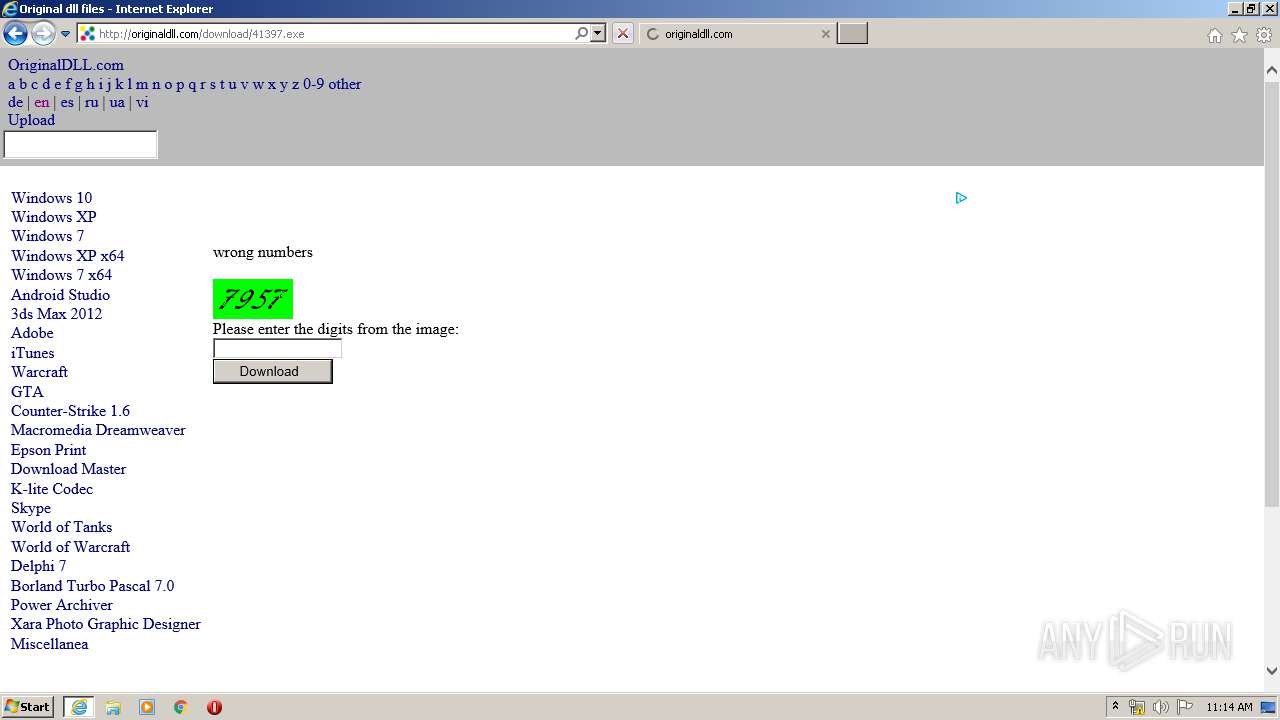This screenshot has width=1280, height=720.
Task: Click the address bar URL field
Action: (x=335, y=34)
